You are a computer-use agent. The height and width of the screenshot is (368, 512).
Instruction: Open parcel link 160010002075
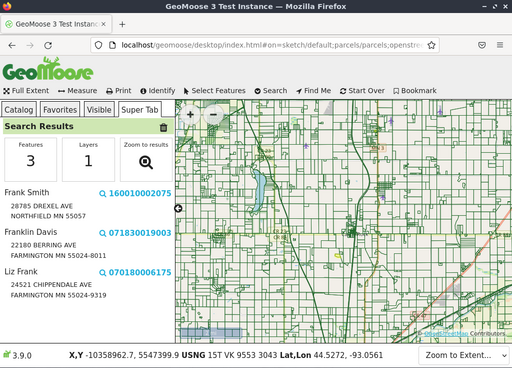[140, 193]
